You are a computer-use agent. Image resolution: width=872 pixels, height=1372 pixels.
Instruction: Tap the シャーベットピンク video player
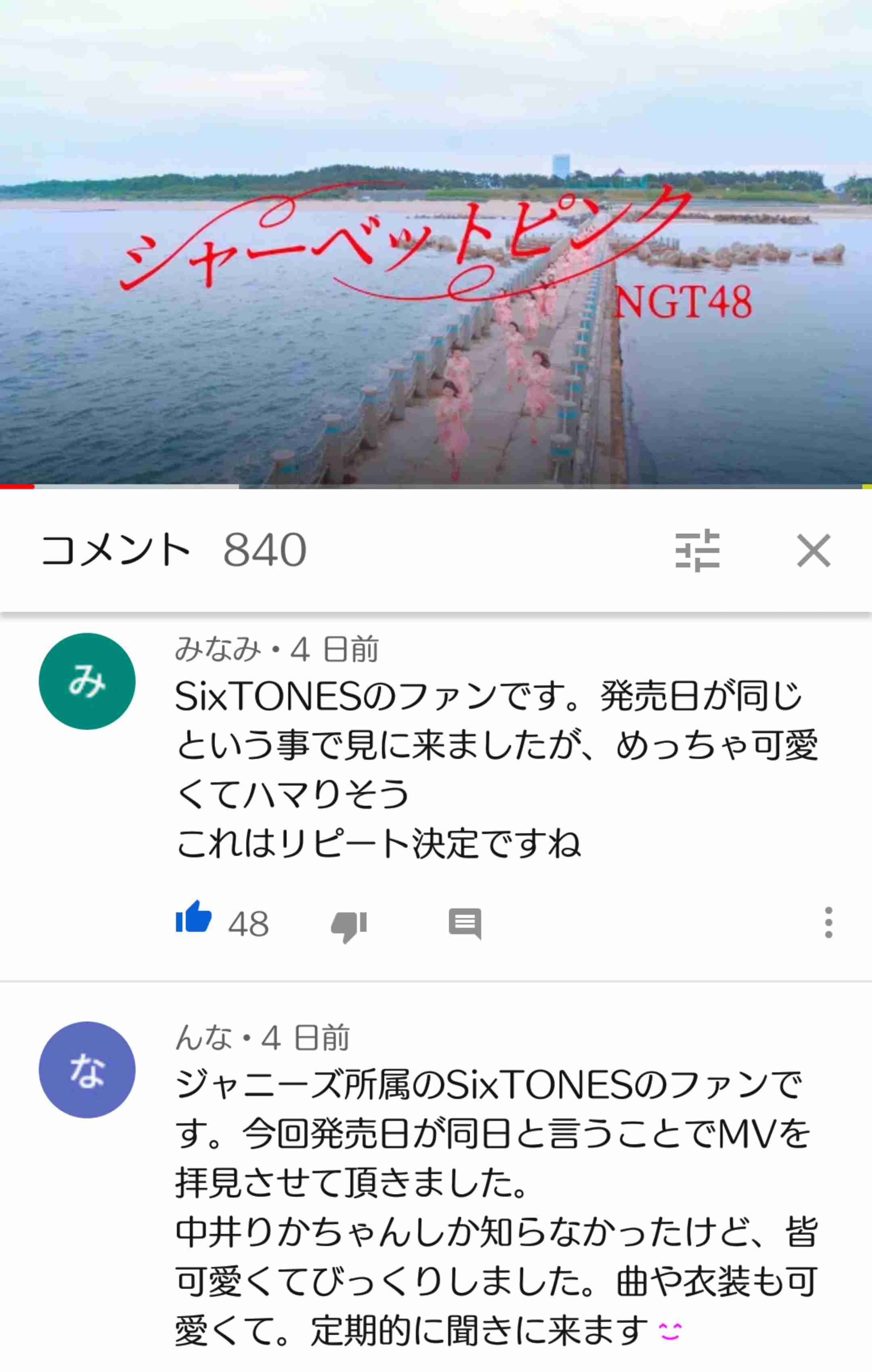[x=436, y=242]
